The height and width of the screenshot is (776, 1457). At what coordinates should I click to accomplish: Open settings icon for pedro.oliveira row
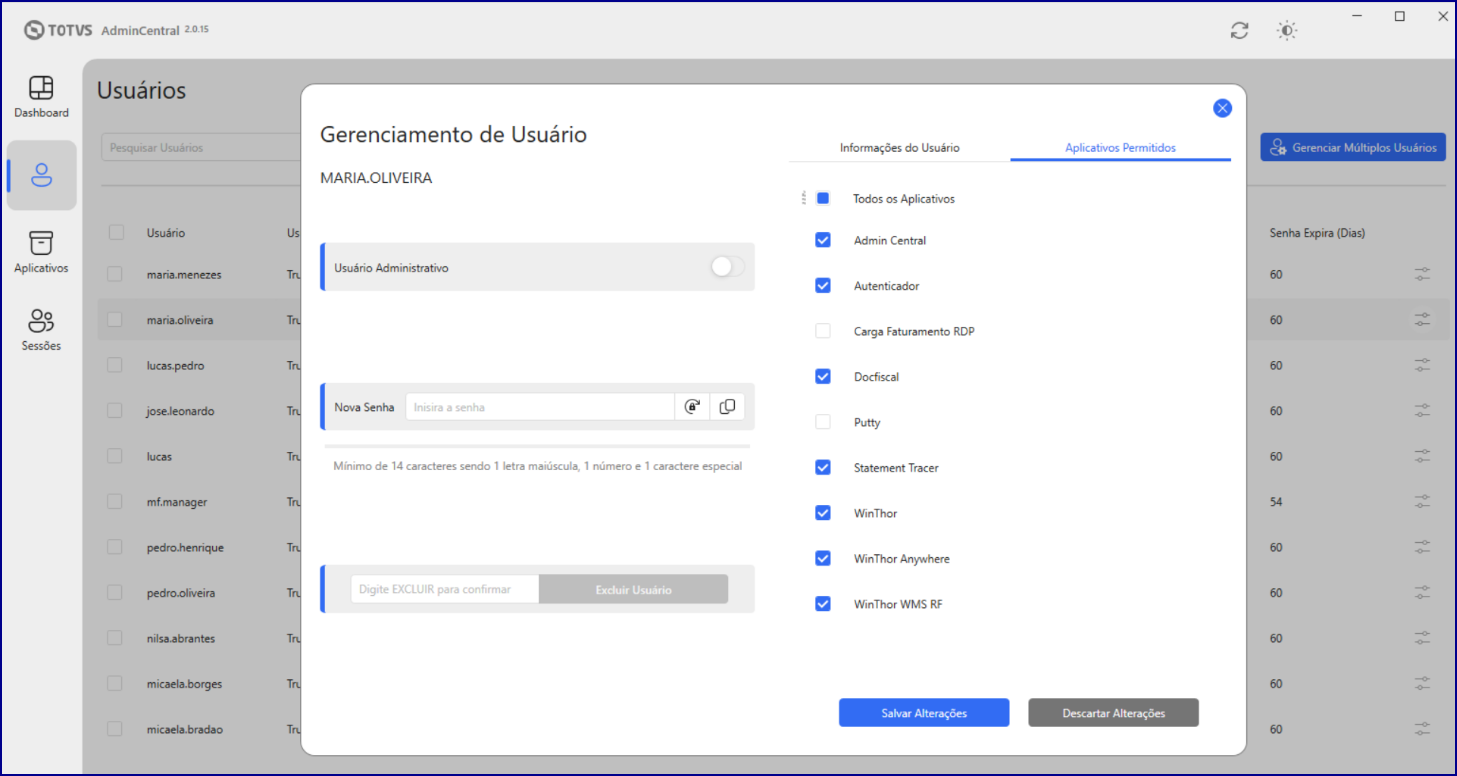(1422, 593)
